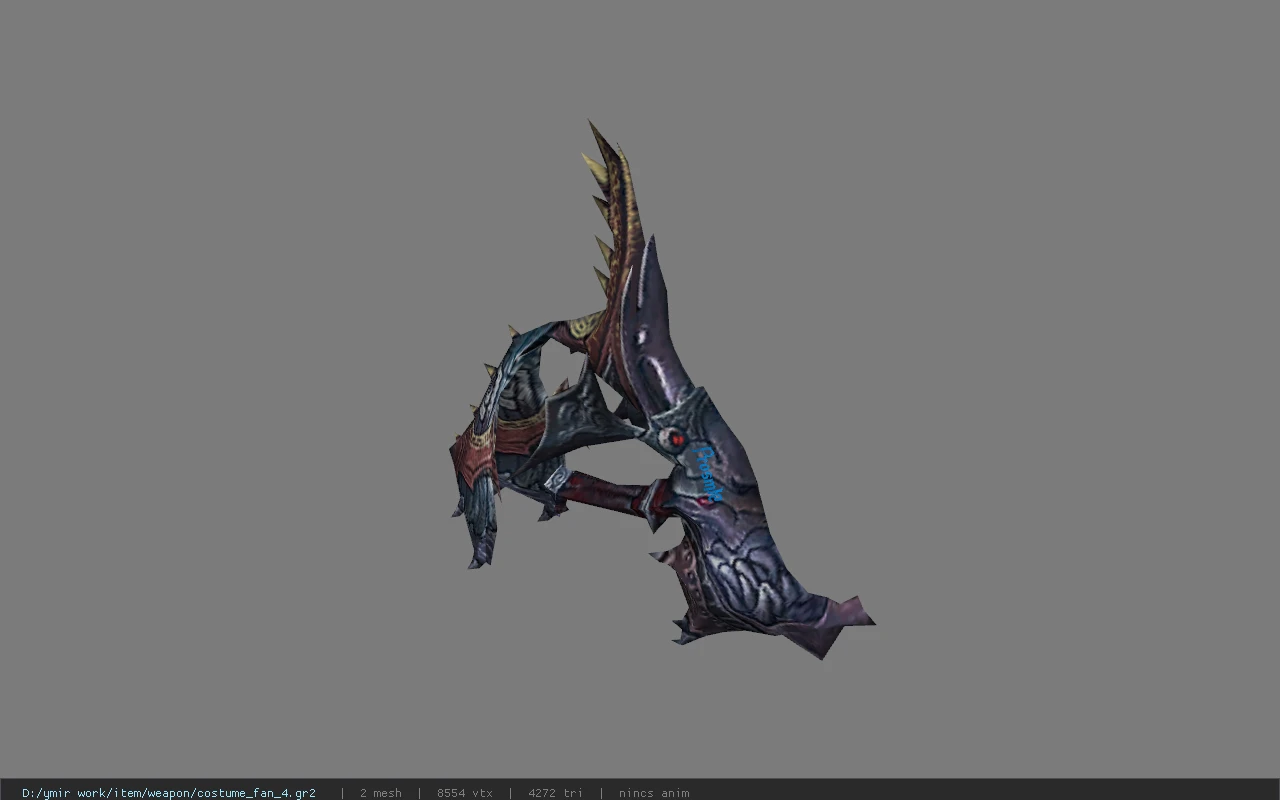Click the '4272 tri' triangle count
The width and height of the screenshot is (1280, 800).
(x=555, y=793)
